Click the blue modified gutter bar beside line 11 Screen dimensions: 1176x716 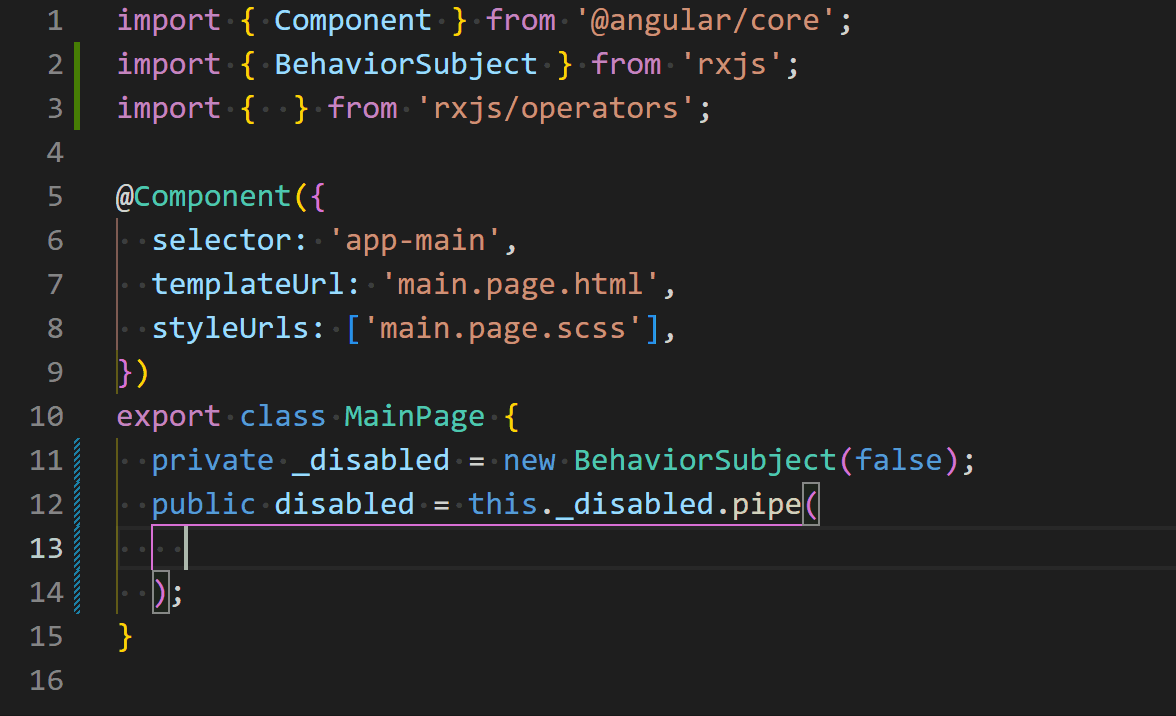[79, 460]
